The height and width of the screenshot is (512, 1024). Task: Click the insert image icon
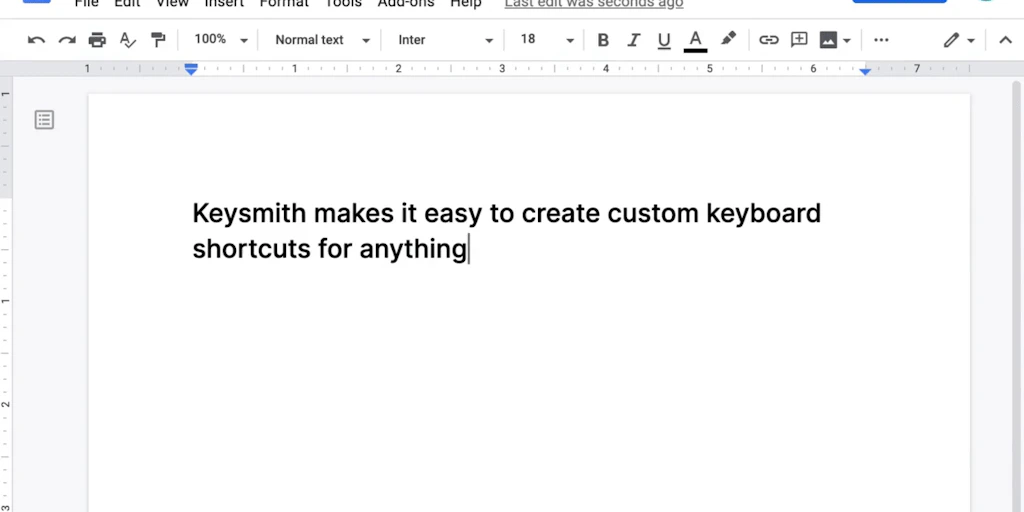pyautogui.click(x=828, y=40)
